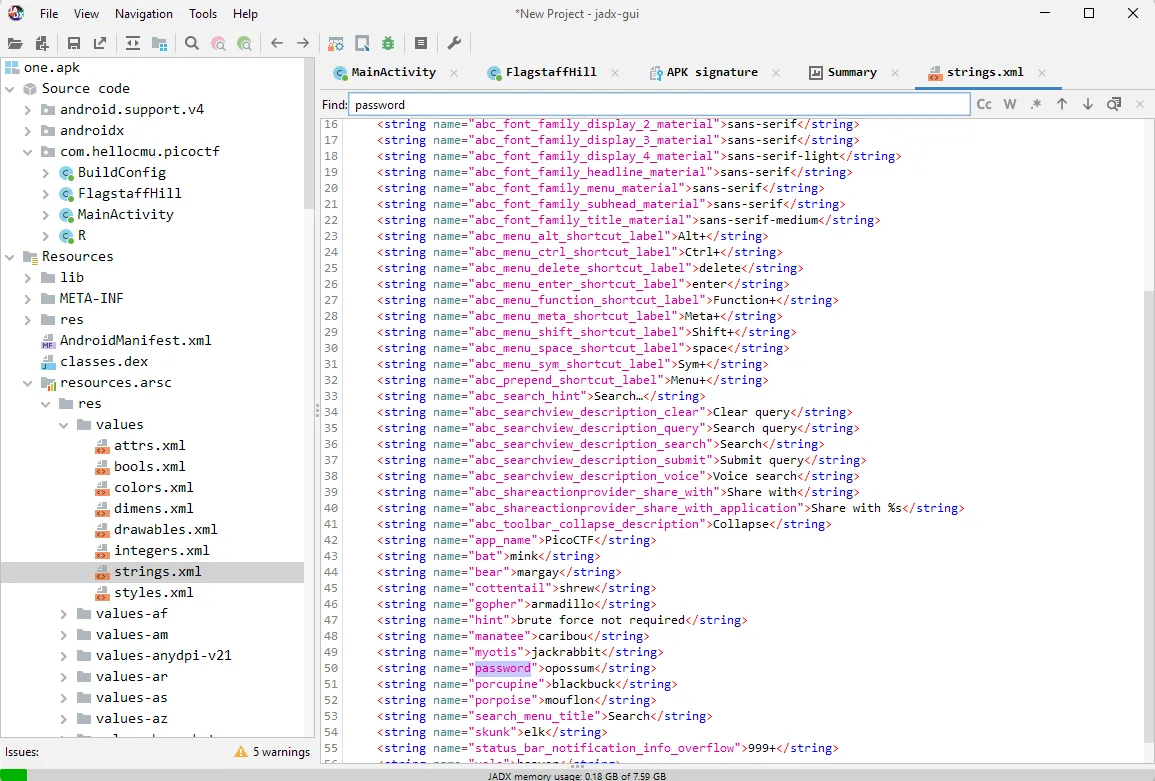1155x781 pixels.
Task: Select classes.dex in the tree
Action: coord(103,362)
